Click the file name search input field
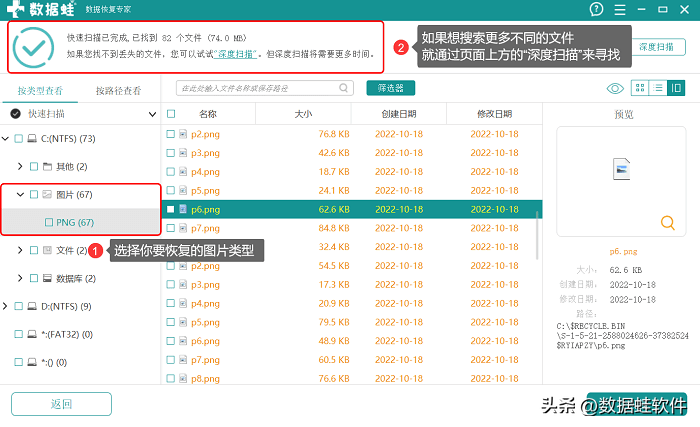Viewport: 700px width, 427px height. point(265,88)
